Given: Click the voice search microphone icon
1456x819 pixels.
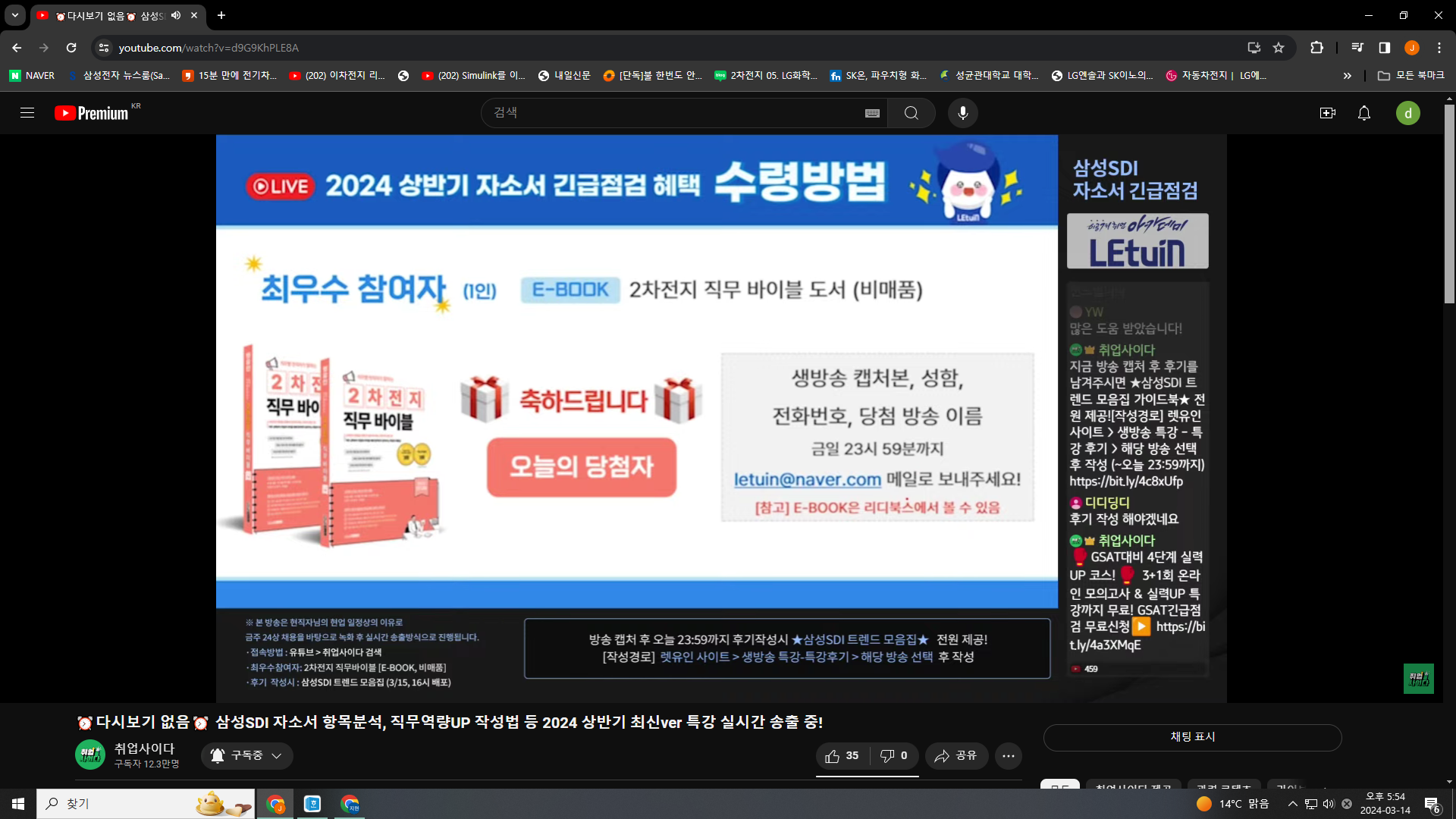Looking at the screenshot, I should tap(962, 113).
